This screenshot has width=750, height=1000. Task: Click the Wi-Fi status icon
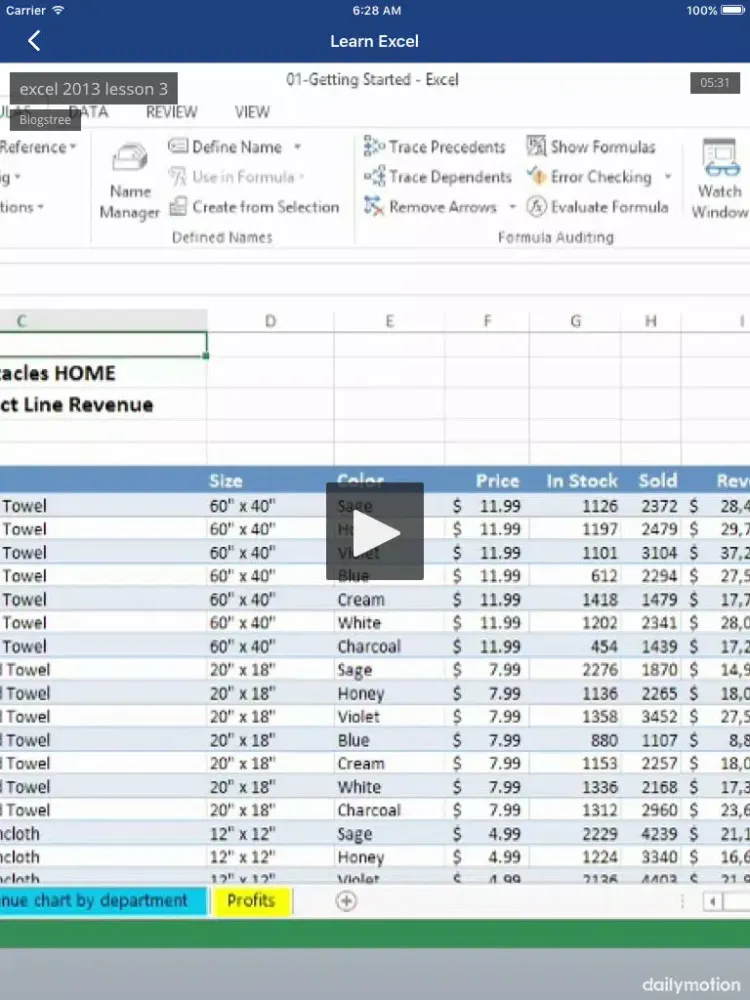(x=58, y=10)
